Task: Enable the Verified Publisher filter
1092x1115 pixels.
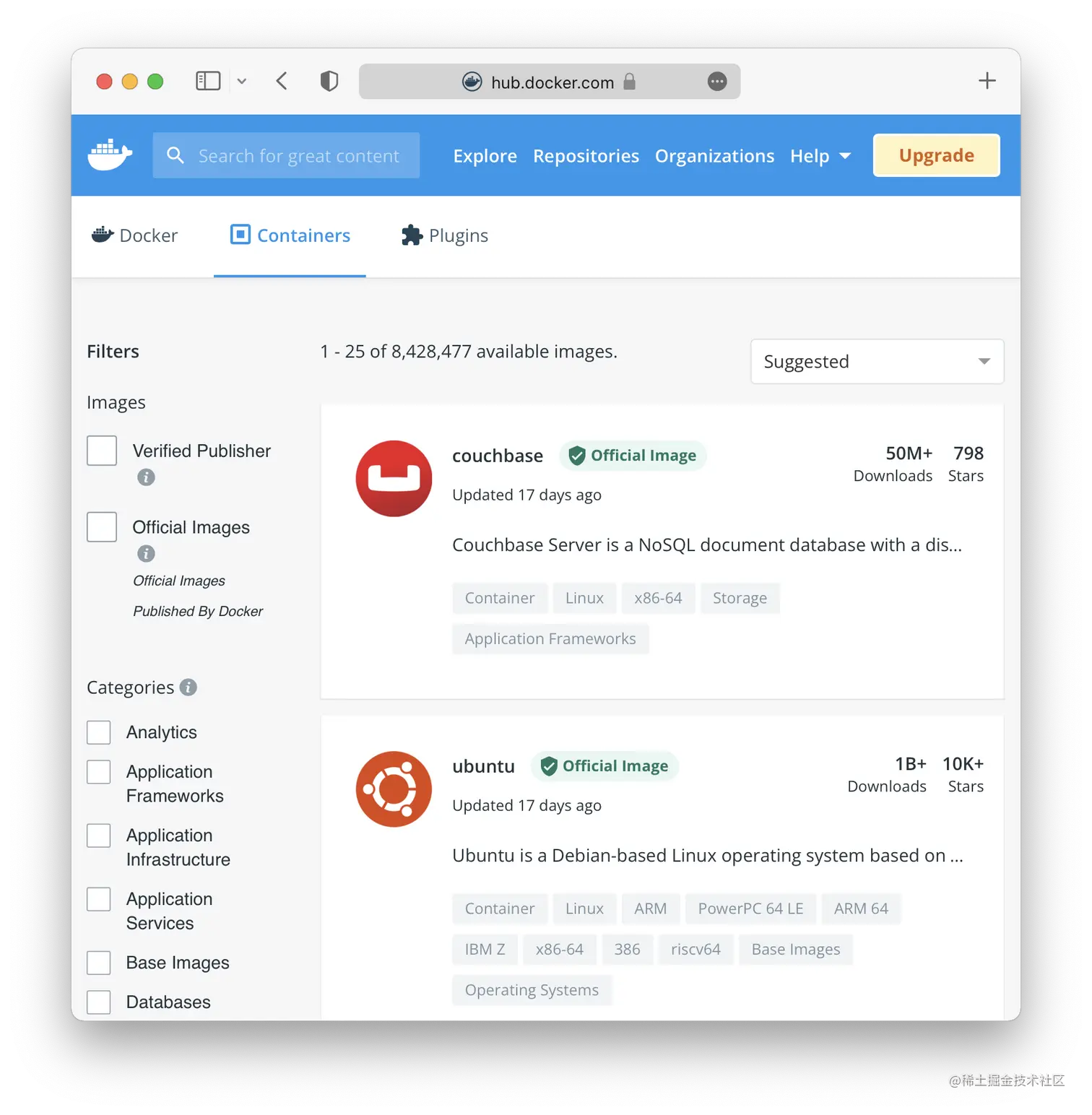Action: pyautogui.click(x=102, y=451)
